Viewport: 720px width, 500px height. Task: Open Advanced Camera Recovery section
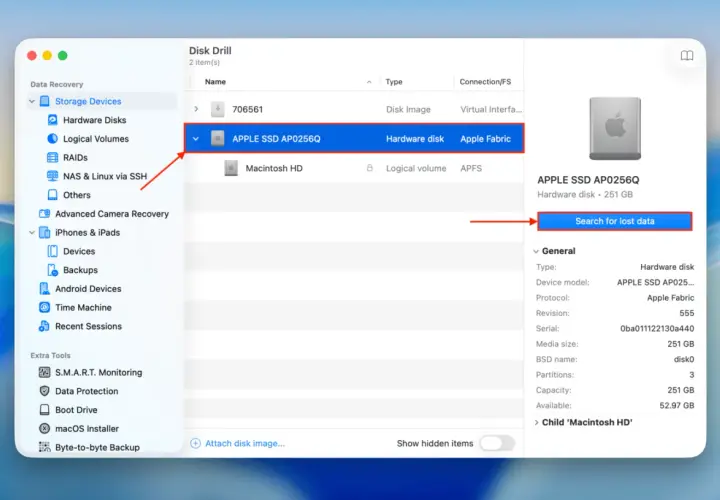(x=112, y=213)
